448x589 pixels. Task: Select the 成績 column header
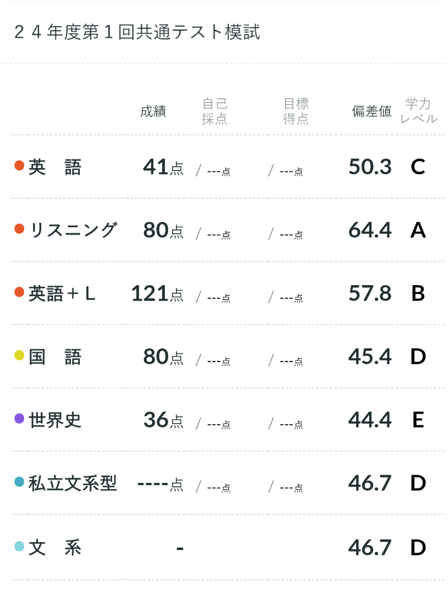(x=153, y=111)
